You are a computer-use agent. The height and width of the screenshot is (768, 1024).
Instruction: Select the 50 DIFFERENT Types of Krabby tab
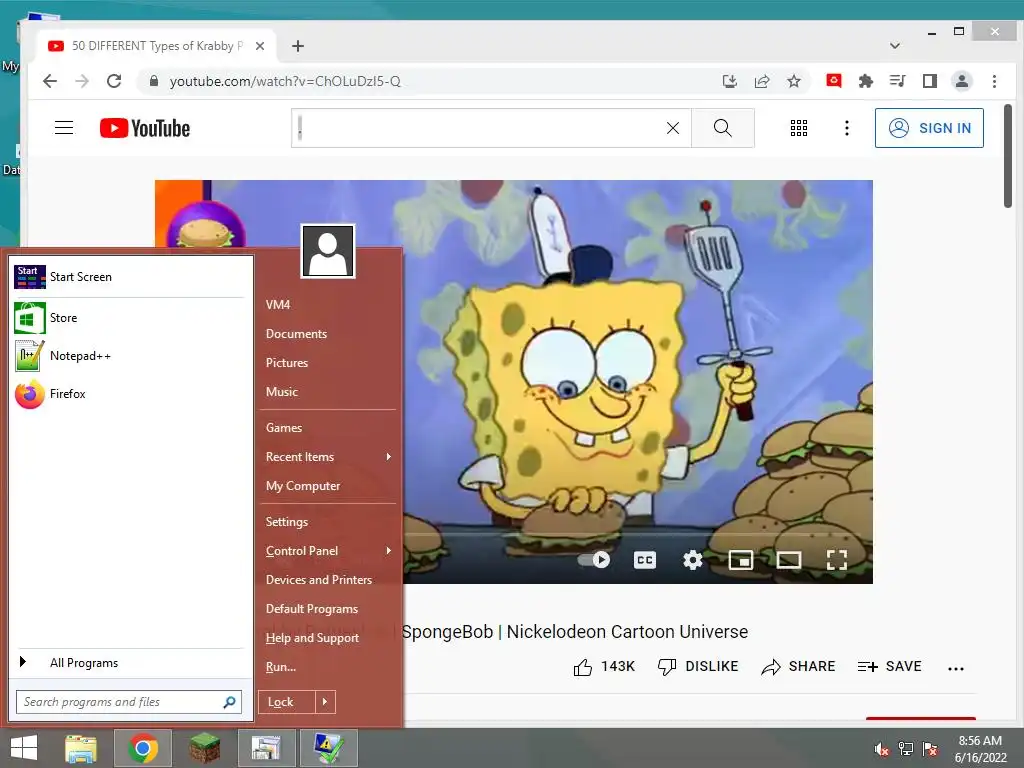pyautogui.click(x=157, y=46)
